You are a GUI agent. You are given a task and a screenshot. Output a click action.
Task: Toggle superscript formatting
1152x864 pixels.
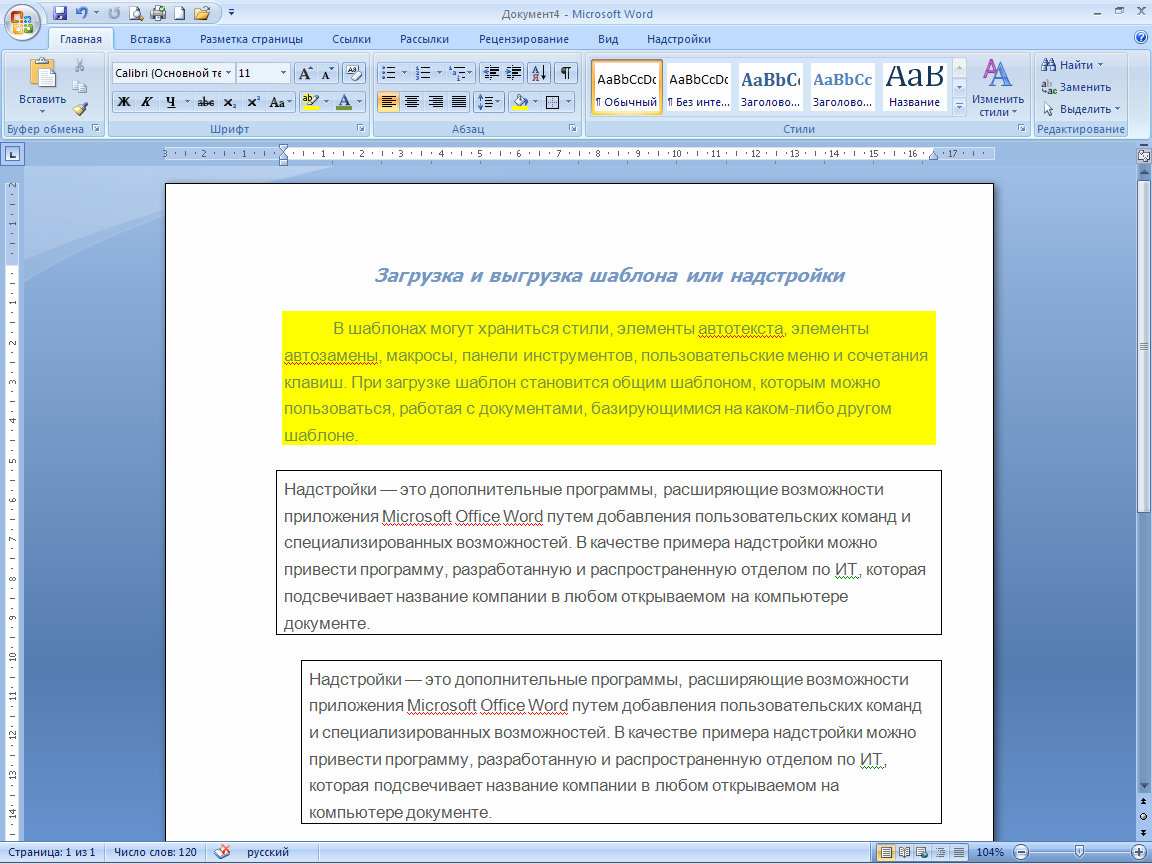tap(253, 102)
